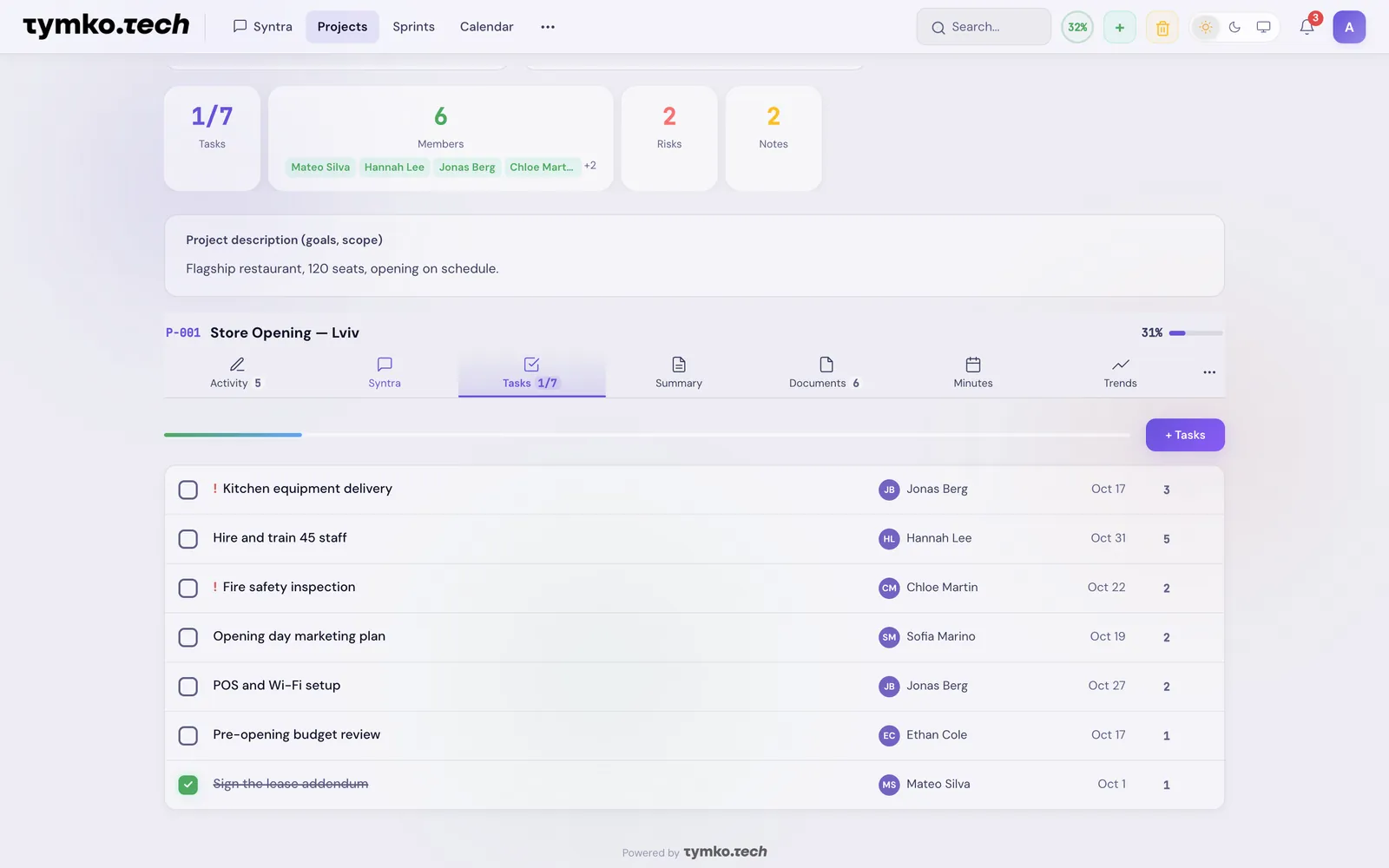Screen dimensions: 1389x868
Task: Click the Chloe Martin avatar CM
Action: (x=889, y=588)
